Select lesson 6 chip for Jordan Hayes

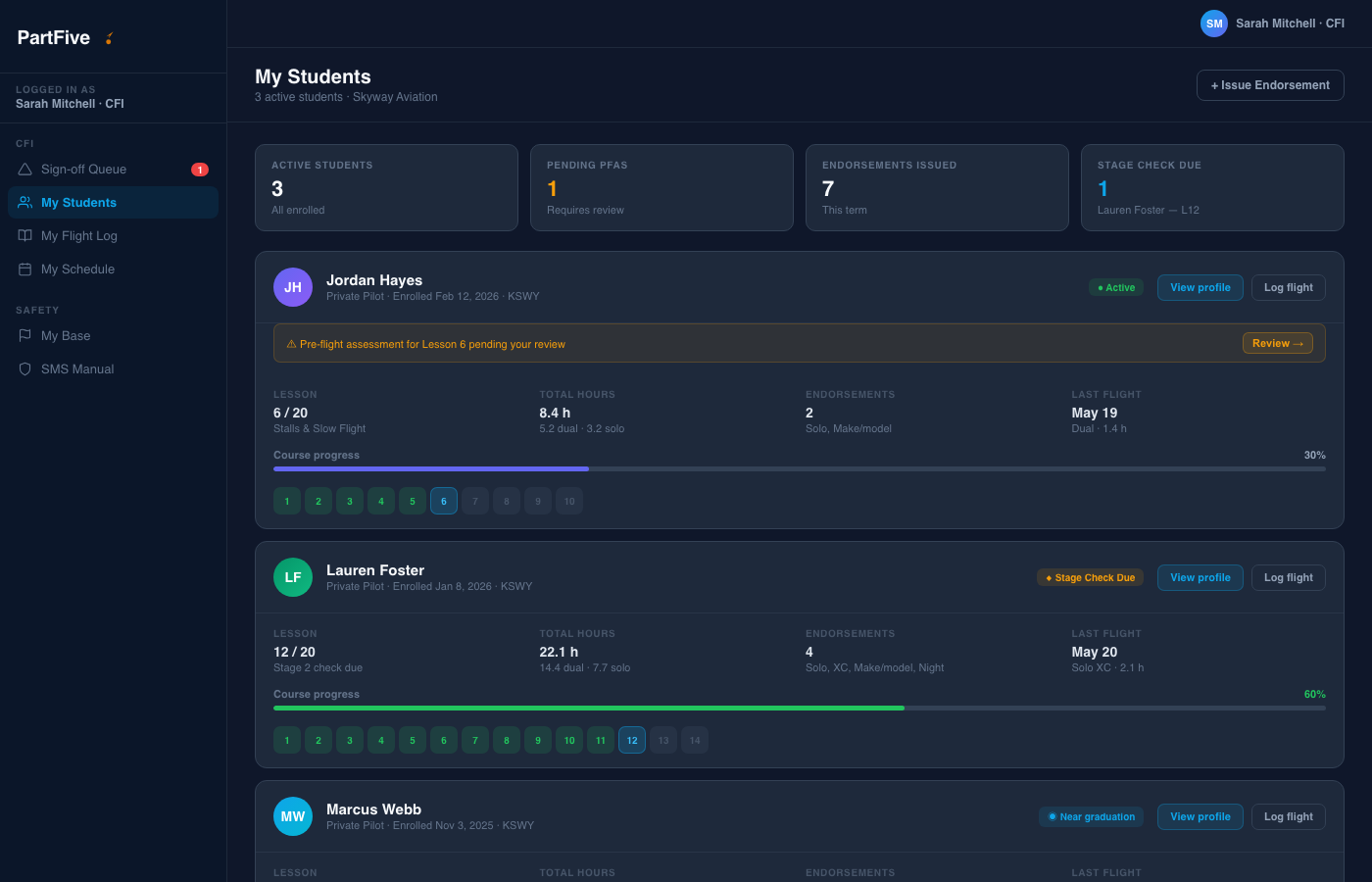coord(444,501)
